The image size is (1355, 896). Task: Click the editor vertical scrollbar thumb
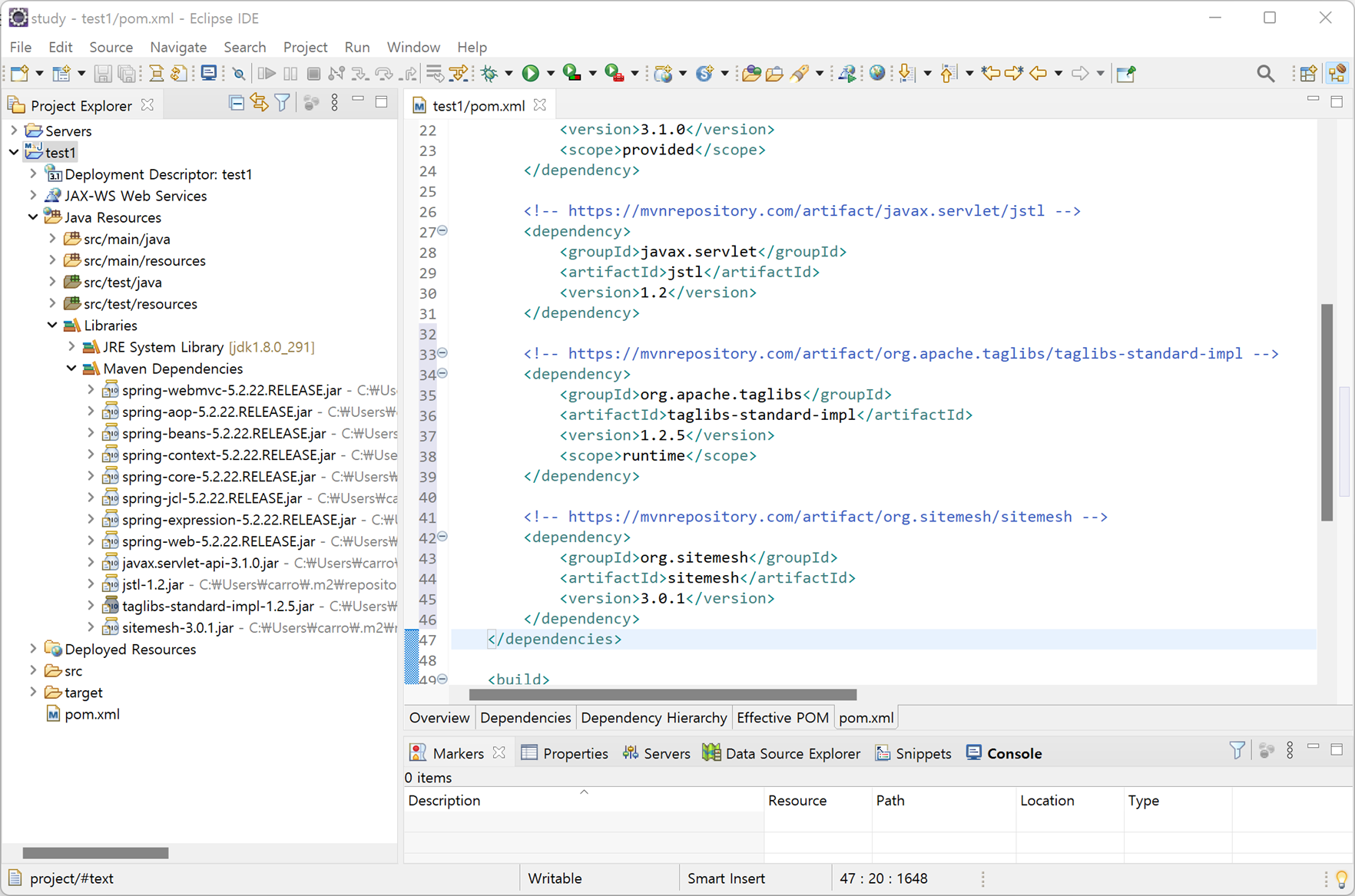1327,412
